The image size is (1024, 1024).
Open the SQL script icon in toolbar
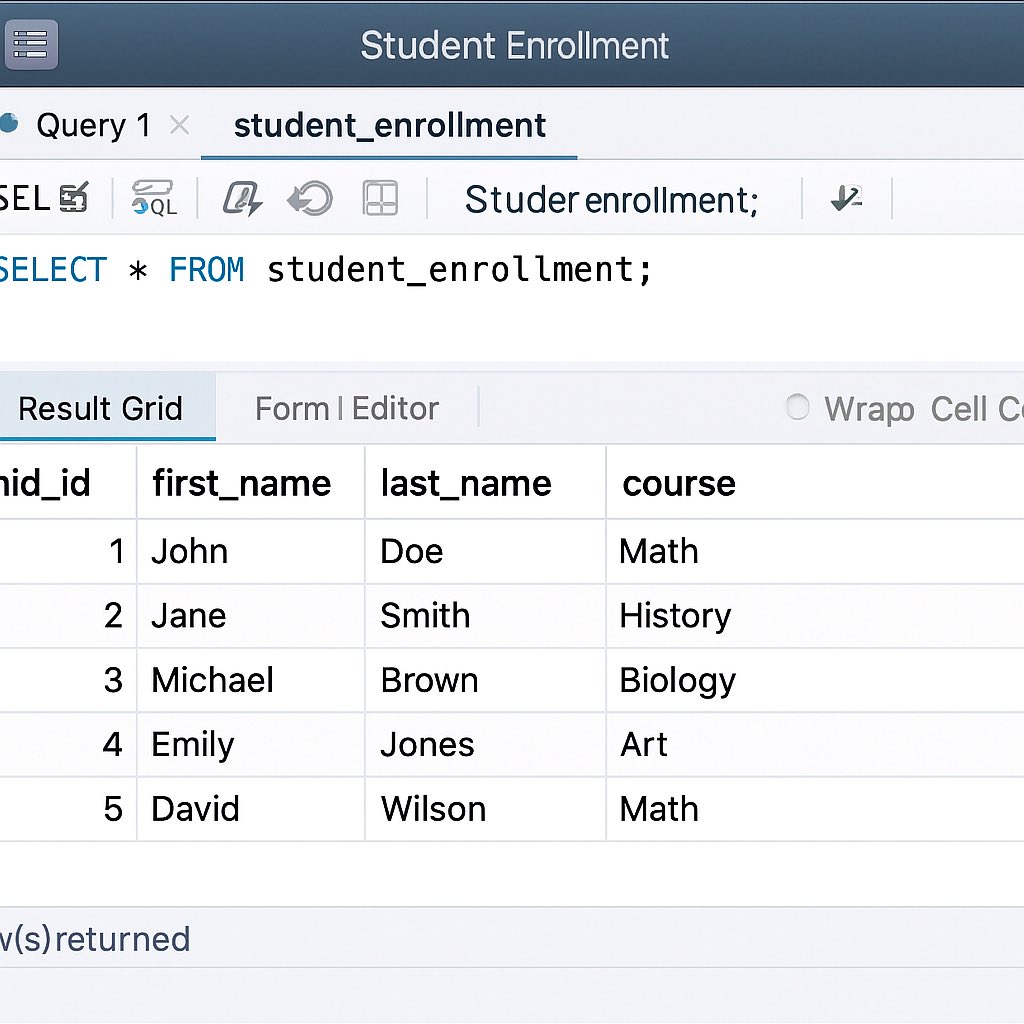tap(154, 199)
